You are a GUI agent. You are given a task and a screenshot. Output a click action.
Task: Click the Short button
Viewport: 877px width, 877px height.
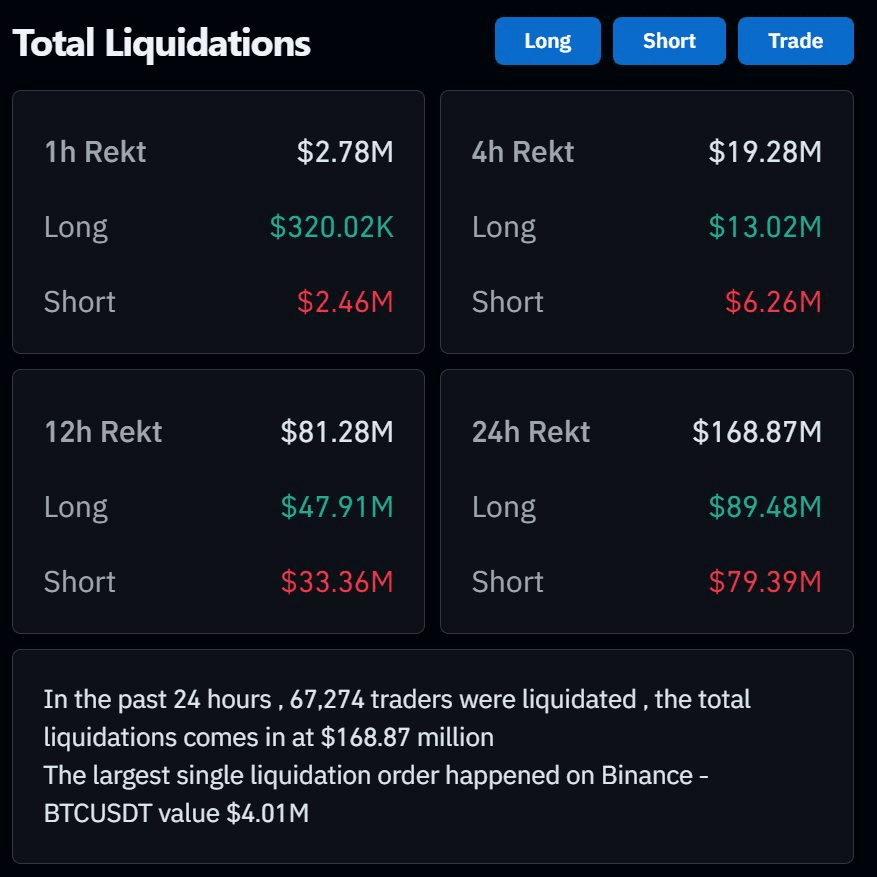[669, 41]
